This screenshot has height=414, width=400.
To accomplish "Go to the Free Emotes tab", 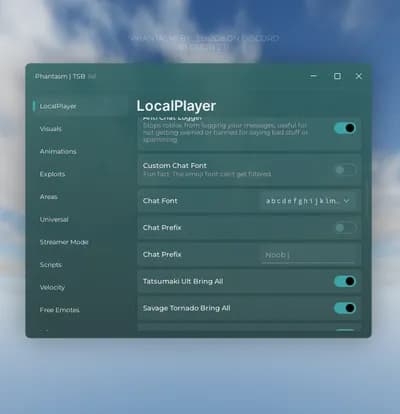I will click(60, 310).
